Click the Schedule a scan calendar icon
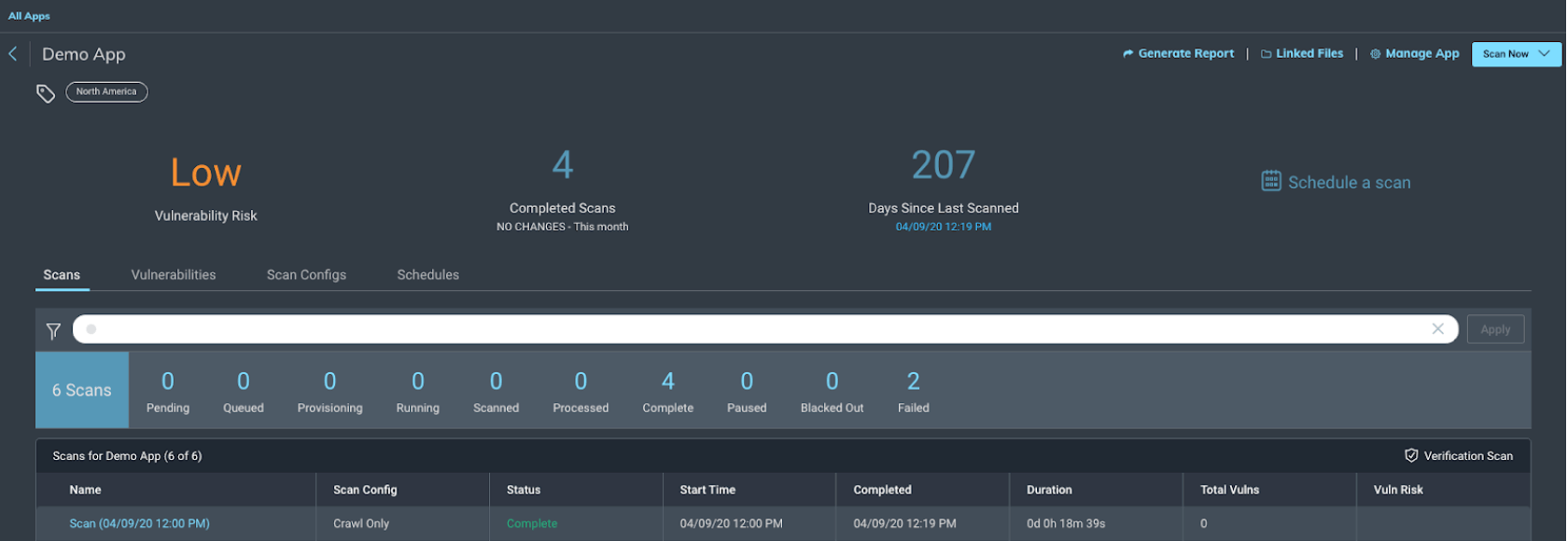Screen dimensions: 1568x541 [1271, 181]
